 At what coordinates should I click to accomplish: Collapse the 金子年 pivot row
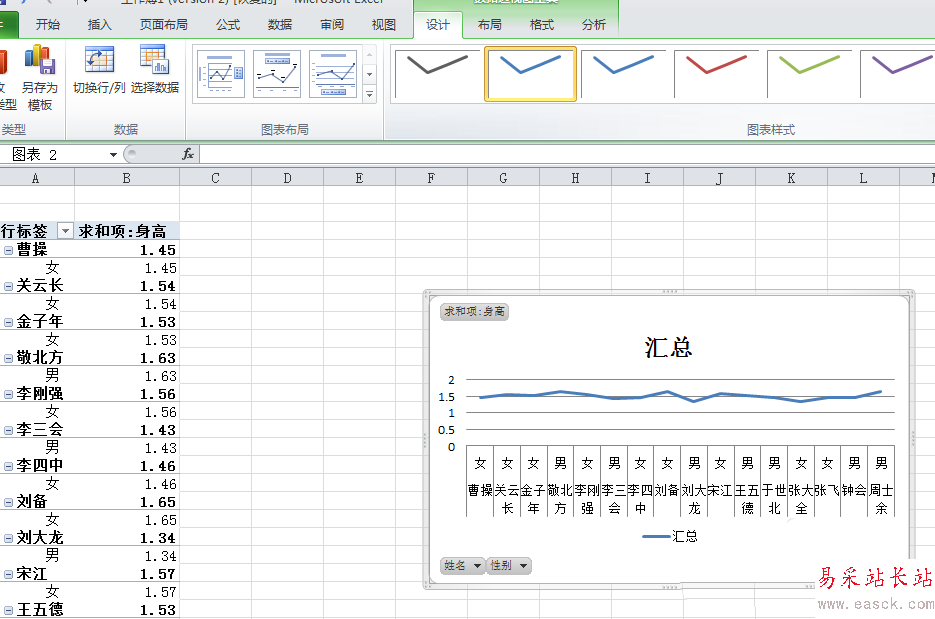click(8, 322)
